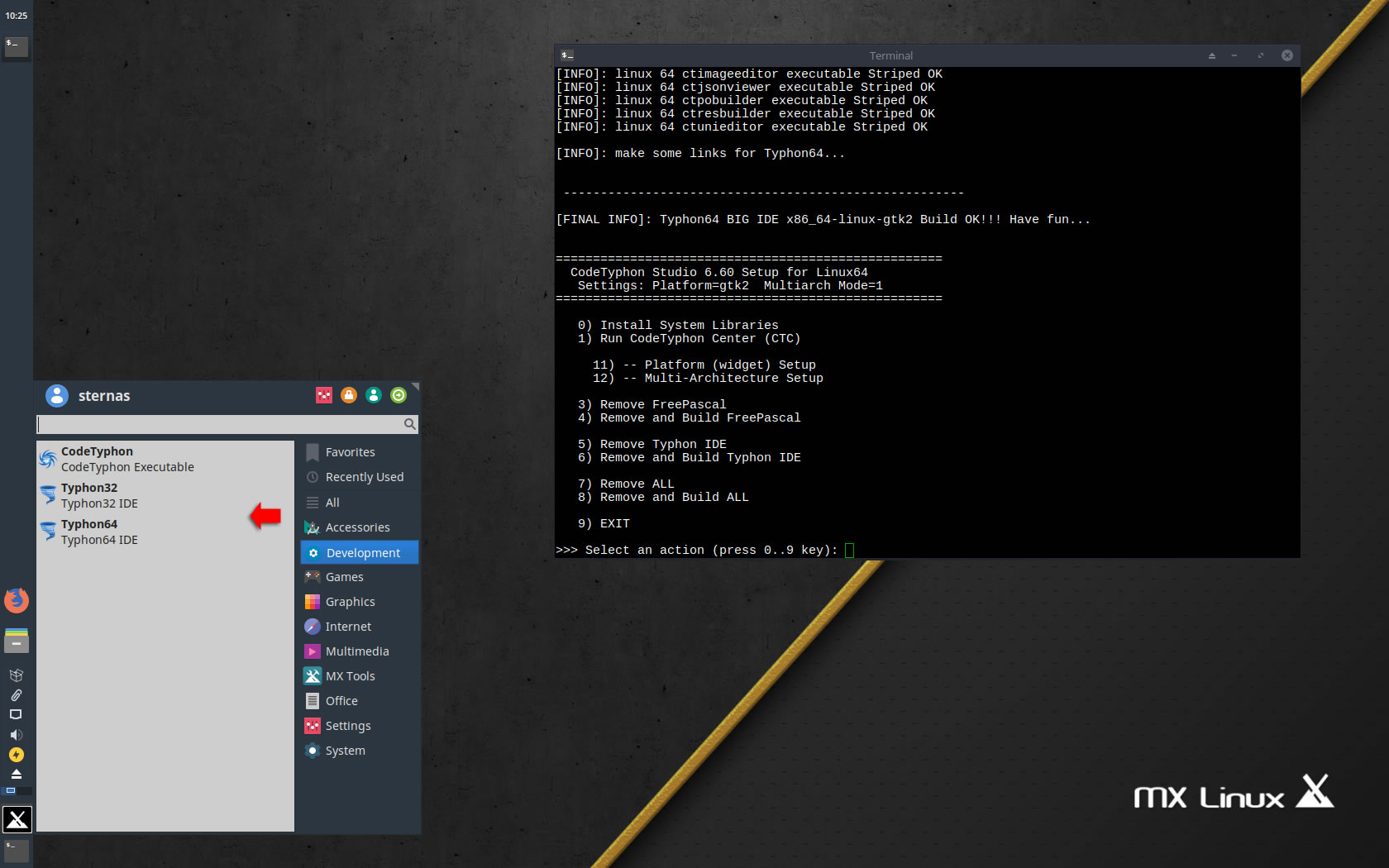Show the Recently Used applications list
Image resolution: width=1389 pixels, height=868 pixels.
pyautogui.click(x=364, y=477)
